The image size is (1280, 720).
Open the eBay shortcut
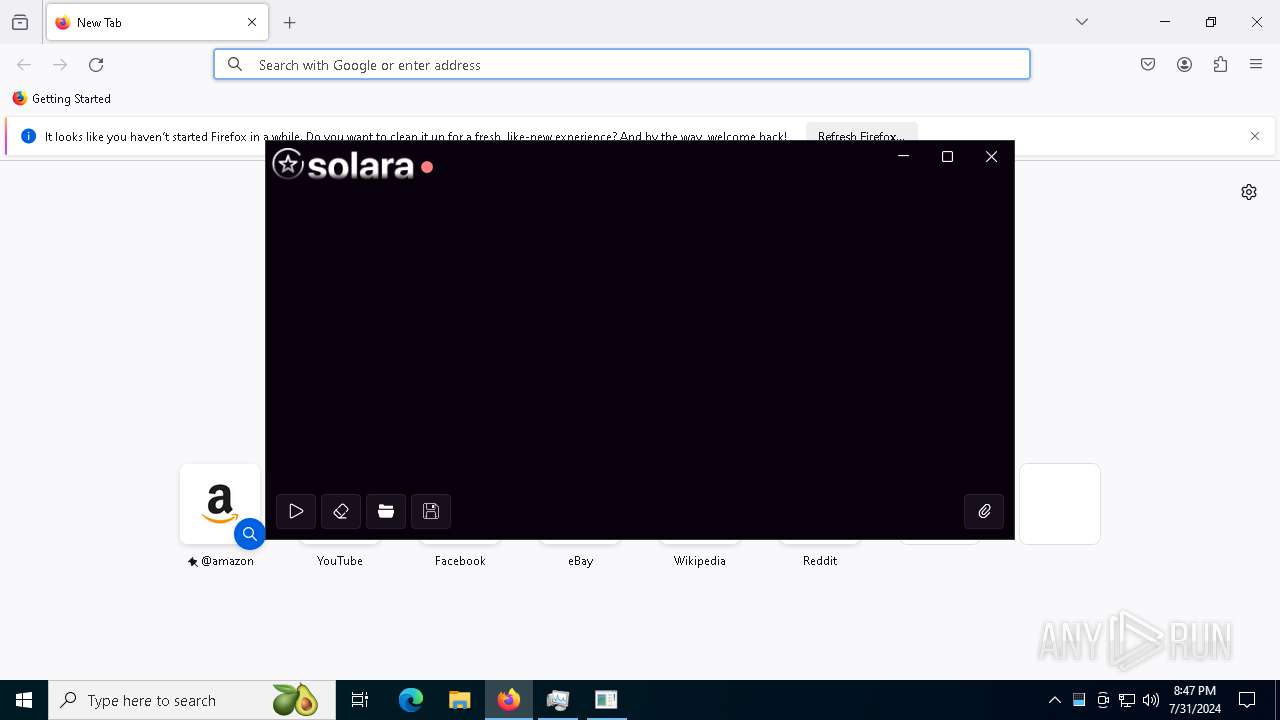[x=580, y=561]
